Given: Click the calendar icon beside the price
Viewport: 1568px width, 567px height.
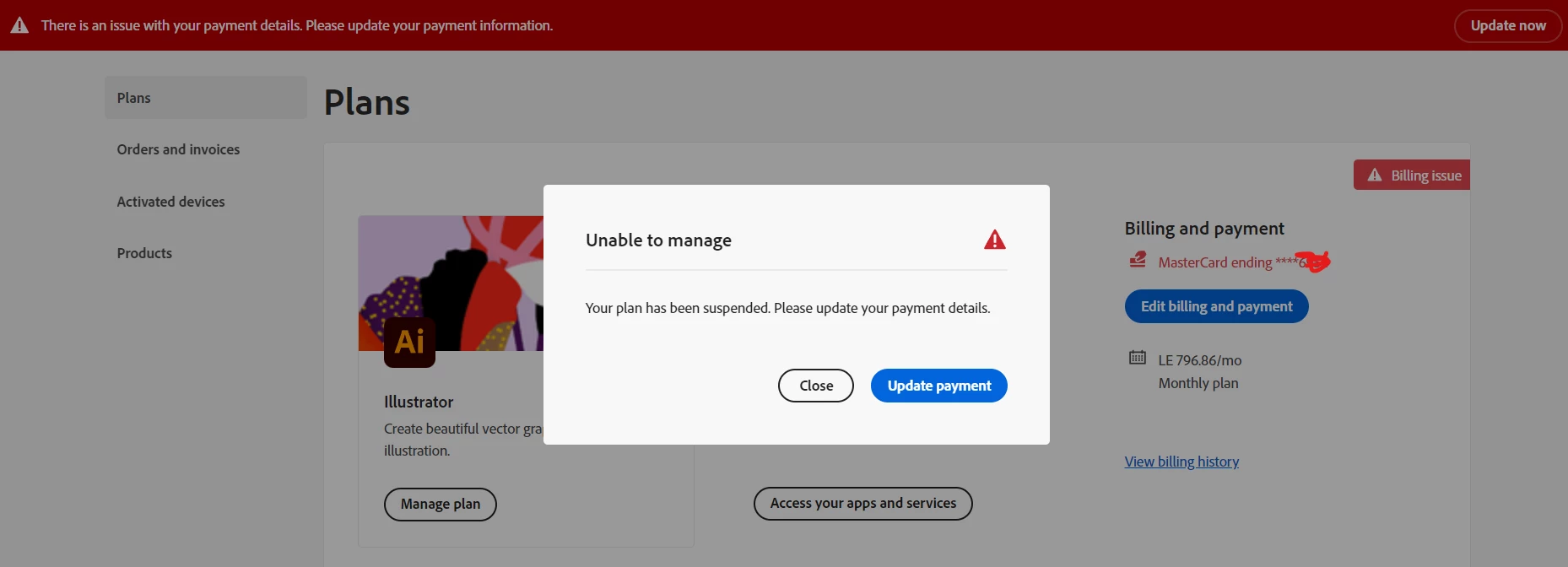Looking at the screenshot, I should point(1138,358).
